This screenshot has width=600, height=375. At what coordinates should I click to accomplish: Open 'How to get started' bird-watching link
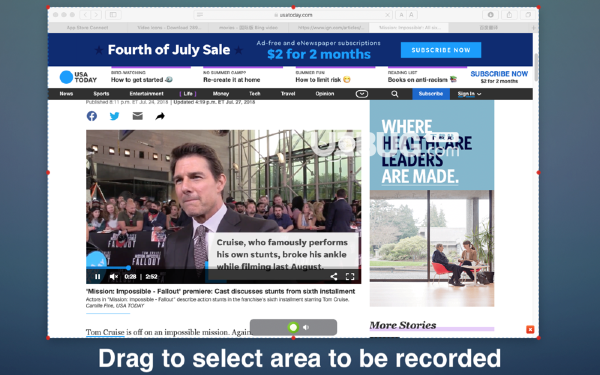142,80
